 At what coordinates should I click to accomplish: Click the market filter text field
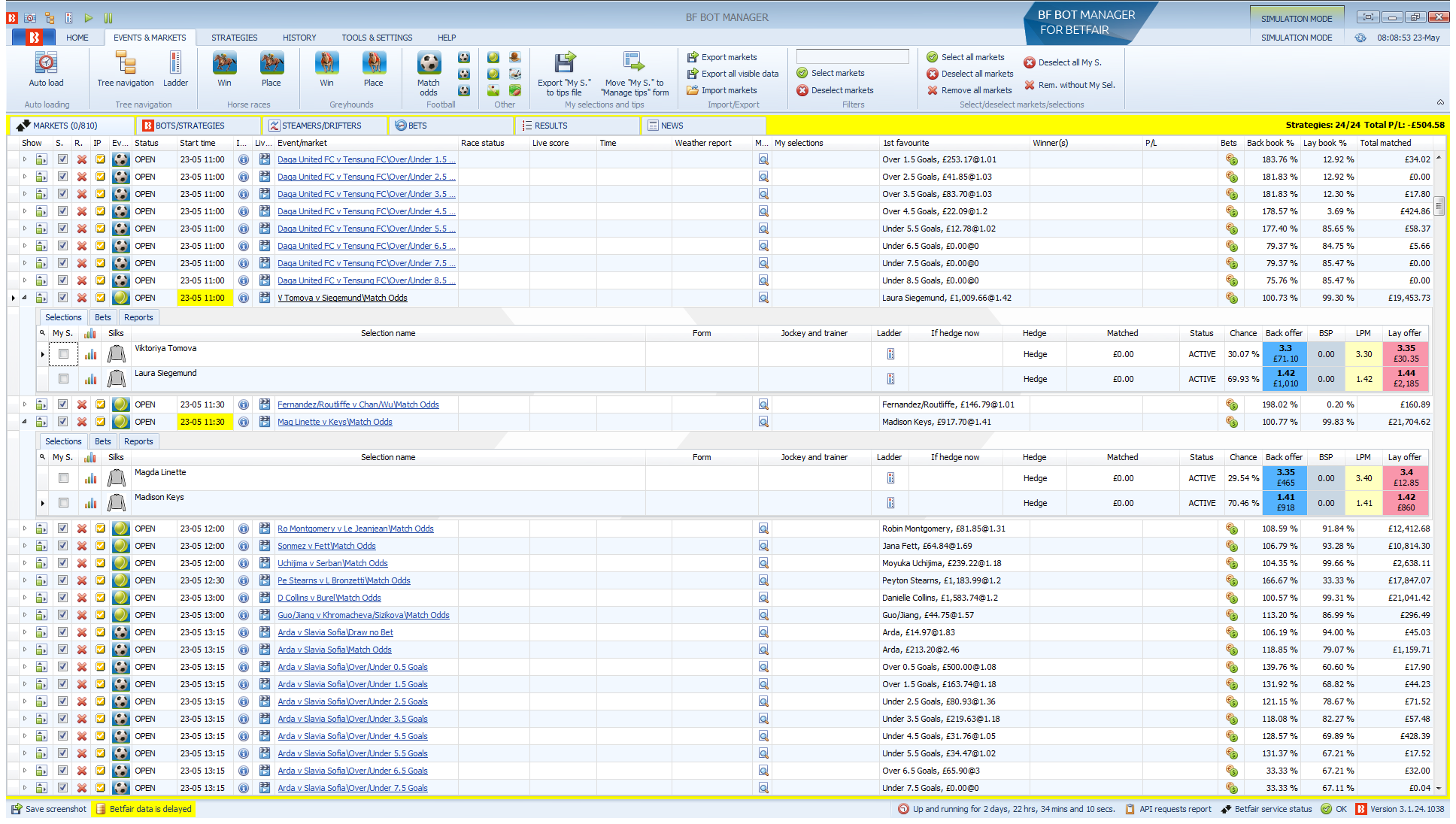pos(852,56)
